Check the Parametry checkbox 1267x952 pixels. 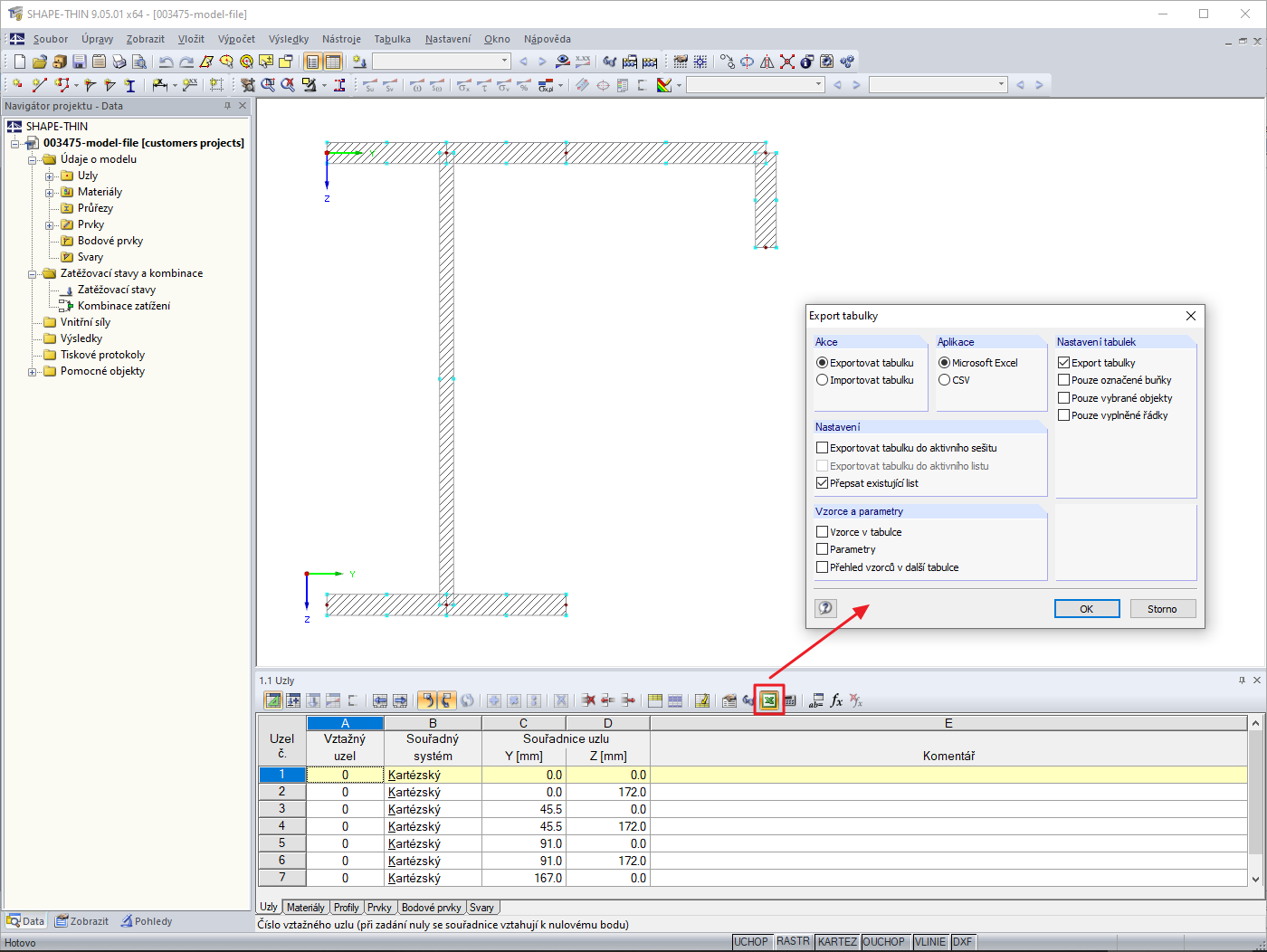coord(822,548)
